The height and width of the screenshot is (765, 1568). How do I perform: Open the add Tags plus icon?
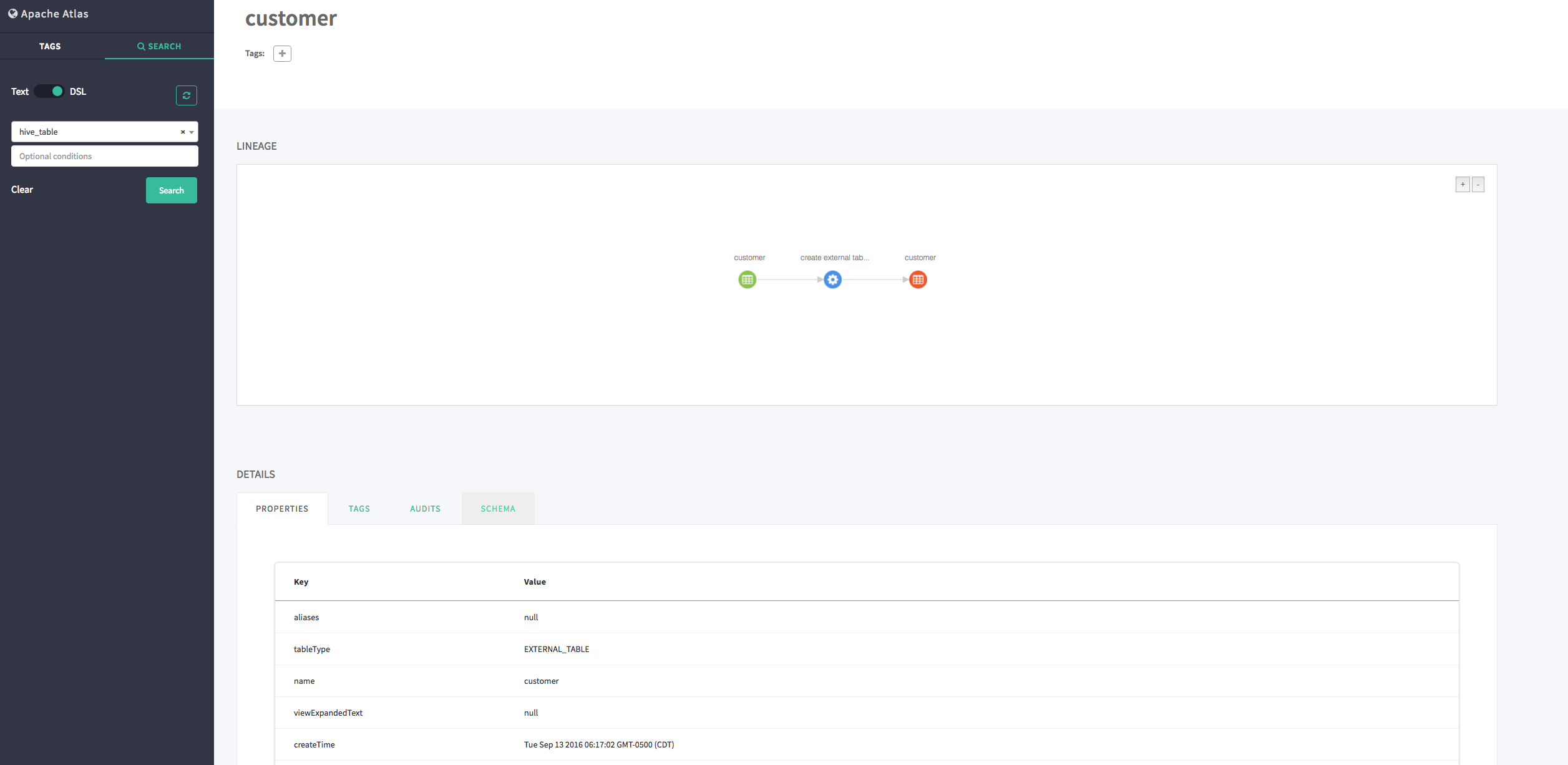(282, 54)
